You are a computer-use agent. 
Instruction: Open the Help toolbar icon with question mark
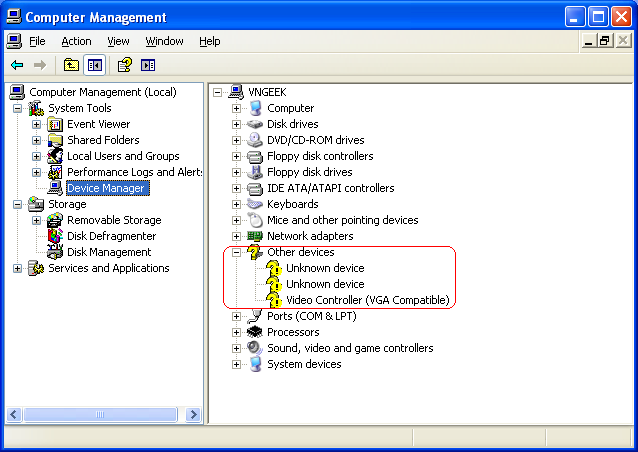[125, 65]
